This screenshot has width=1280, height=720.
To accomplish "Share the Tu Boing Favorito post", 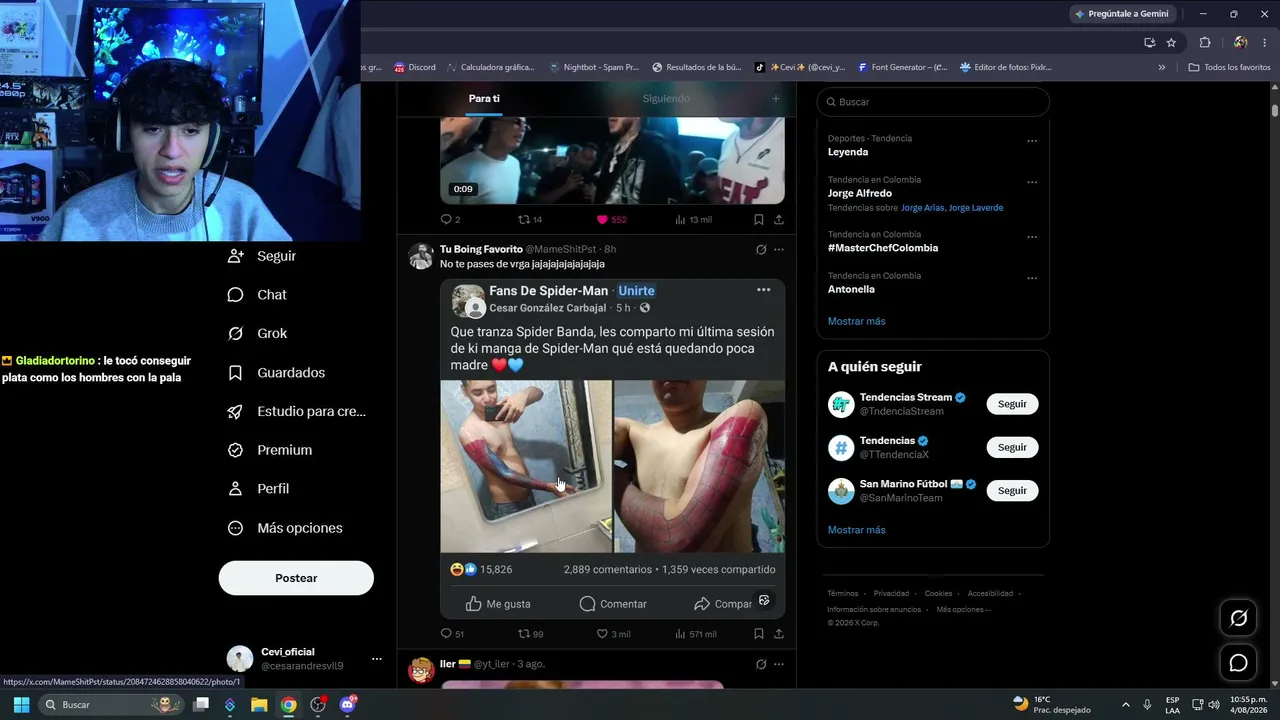I will 779,633.
